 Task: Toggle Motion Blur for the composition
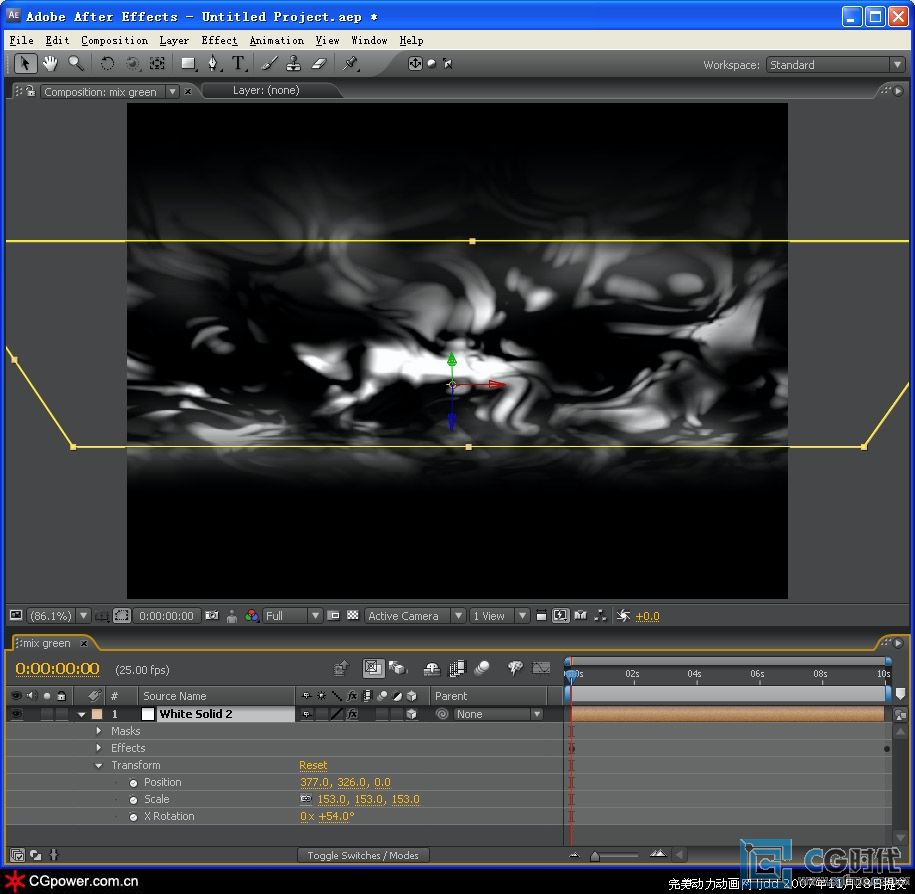[481, 668]
